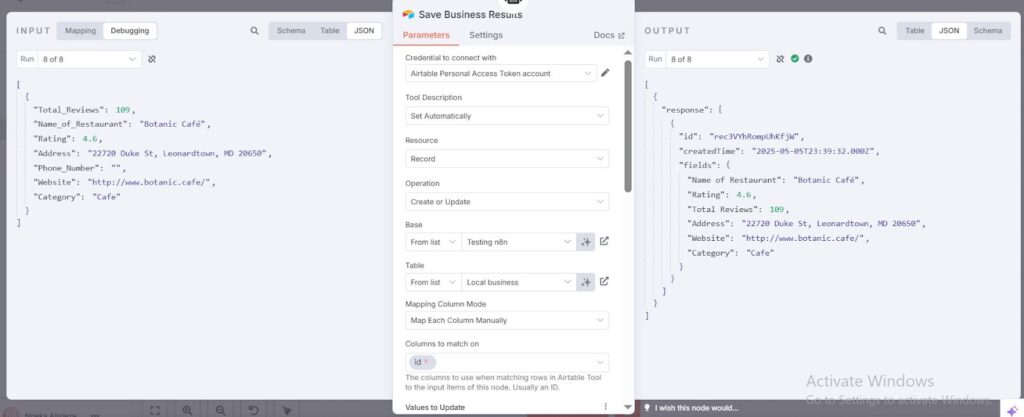Viewport: 1024px width, 417px height.
Task: Search the OUTPUT panel data
Action: [882, 31]
